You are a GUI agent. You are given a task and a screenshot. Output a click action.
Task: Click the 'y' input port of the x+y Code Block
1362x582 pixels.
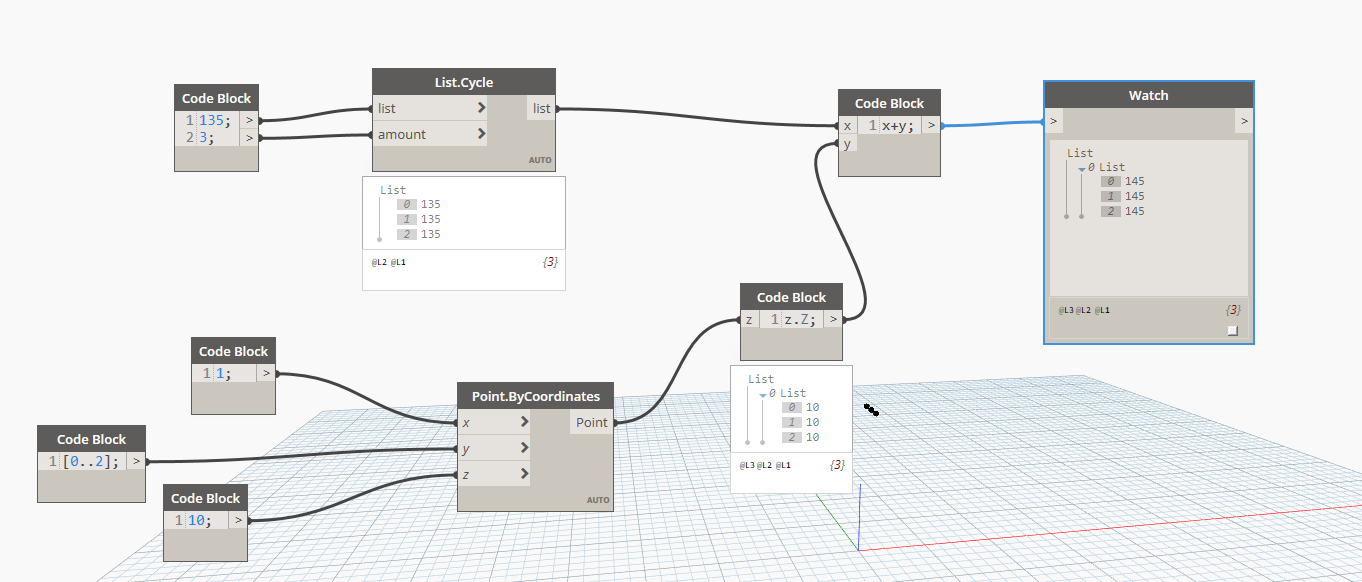pyautogui.click(x=848, y=144)
